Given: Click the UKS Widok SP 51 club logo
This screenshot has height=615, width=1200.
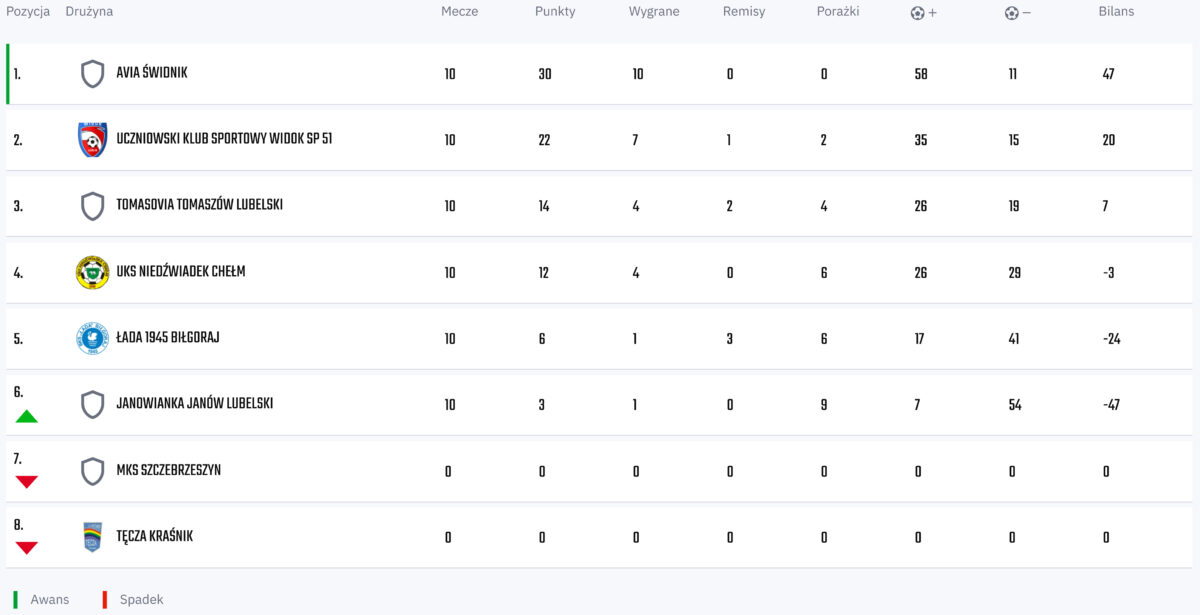Looking at the screenshot, I should click(92, 140).
